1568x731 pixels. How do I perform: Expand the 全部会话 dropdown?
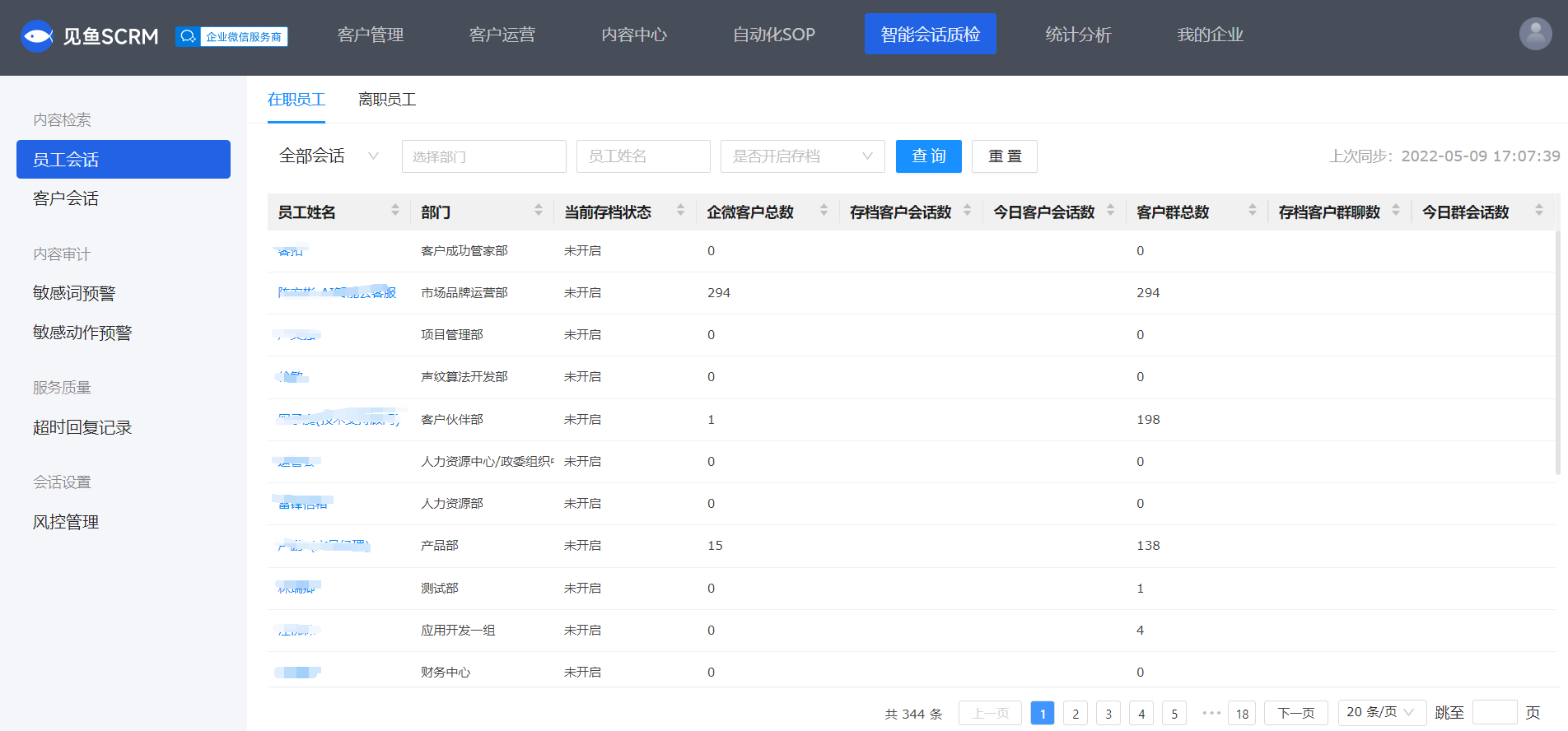click(329, 156)
